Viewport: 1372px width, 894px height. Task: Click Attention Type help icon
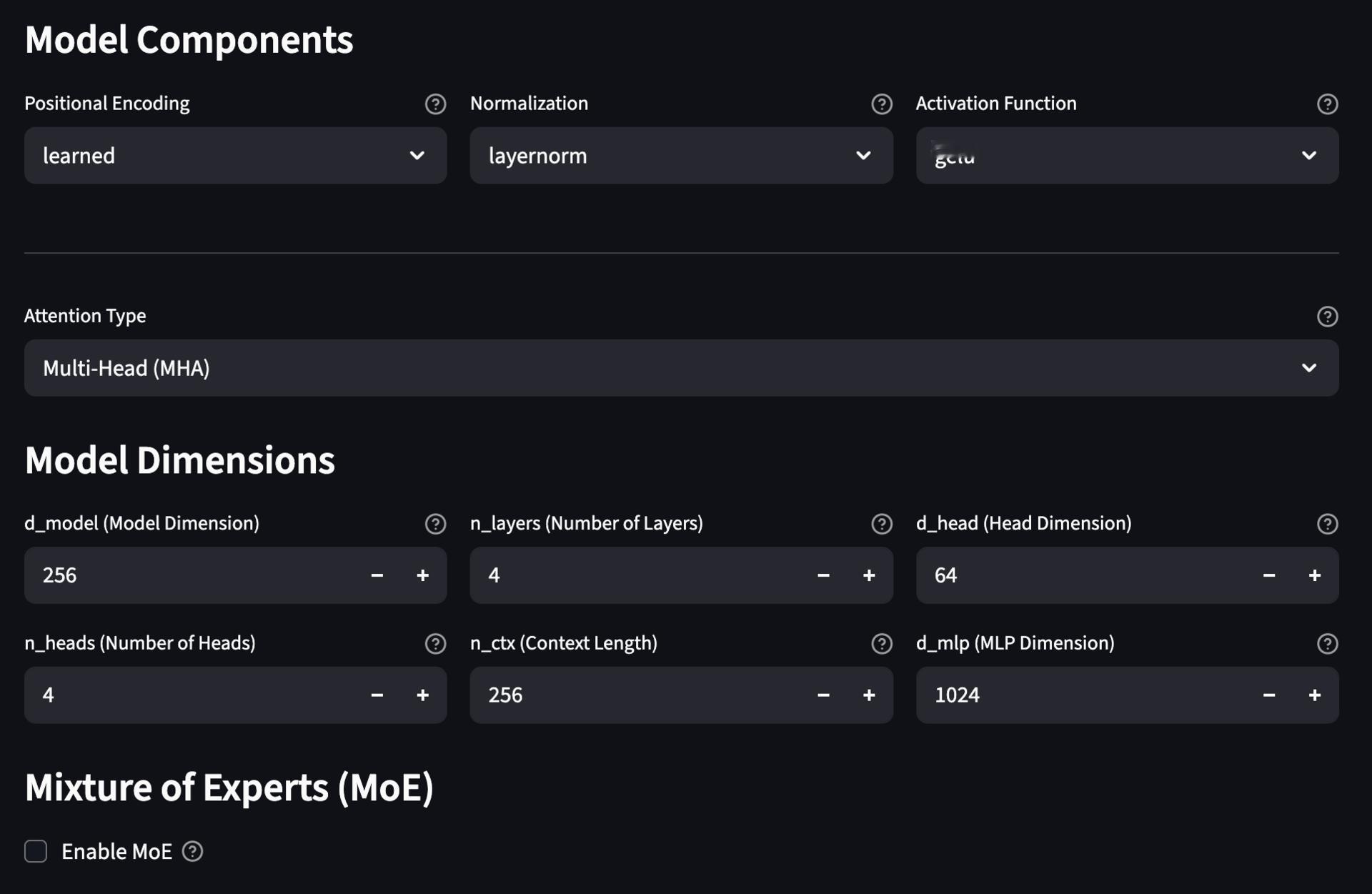click(1327, 317)
